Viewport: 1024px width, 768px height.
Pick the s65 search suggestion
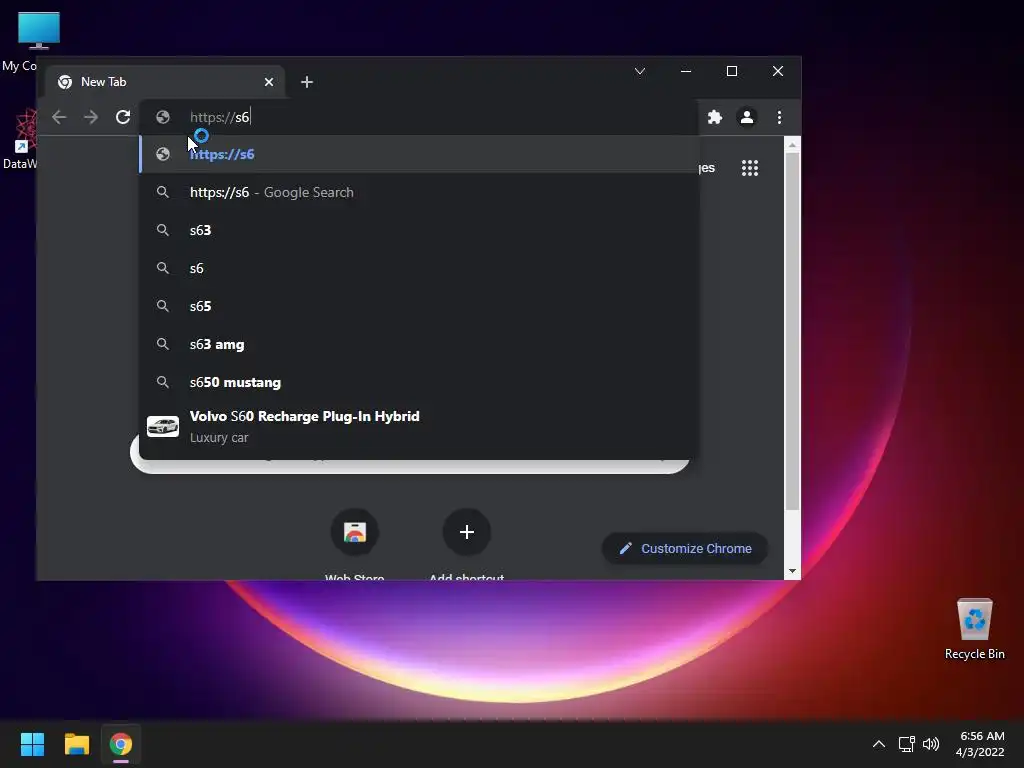(419, 306)
